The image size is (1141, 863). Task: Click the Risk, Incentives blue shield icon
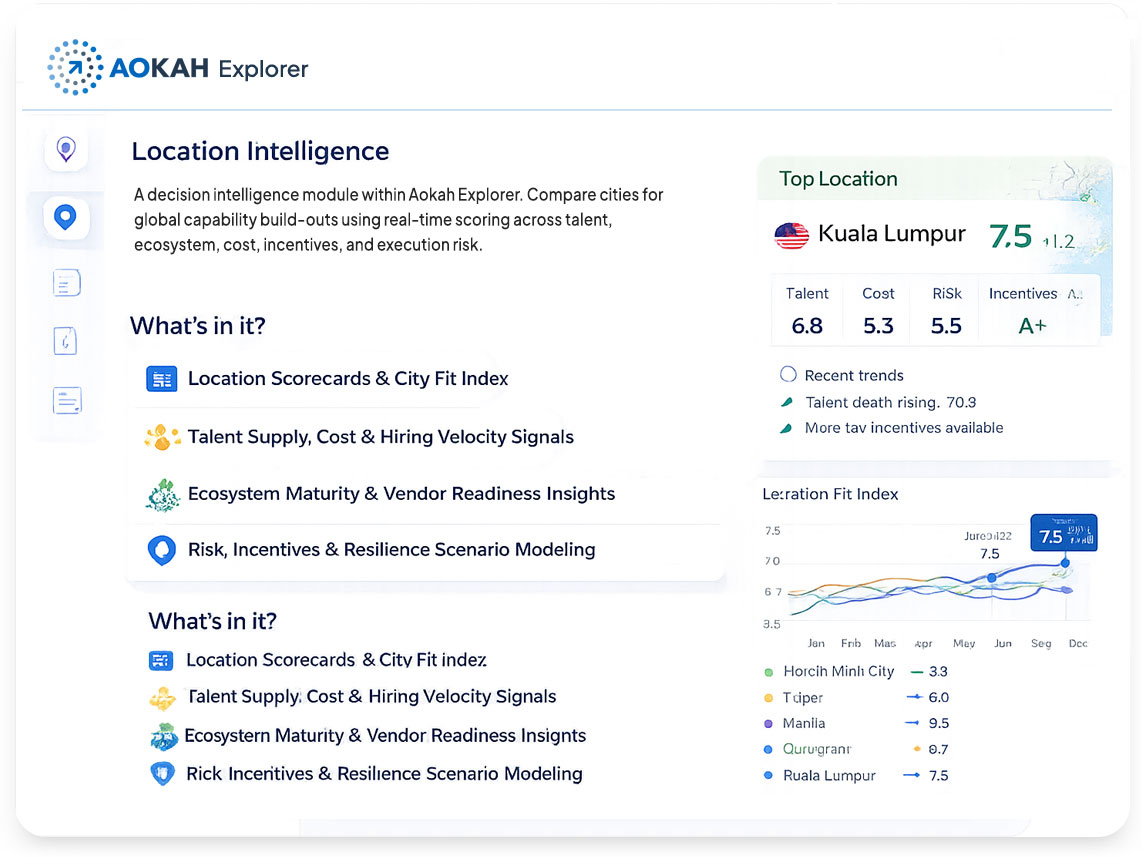pyautogui.click(x=162, y=550)
